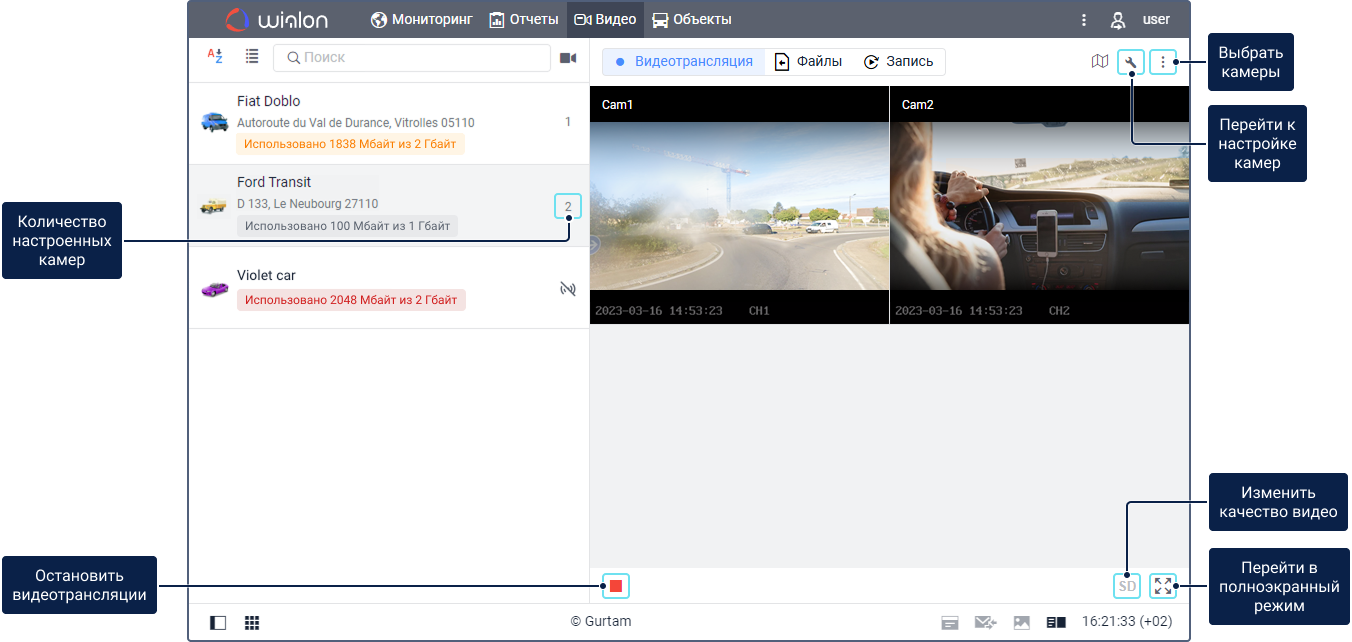
Task: Click the camera filter icon beside search
Action: (x=568, y=58)
